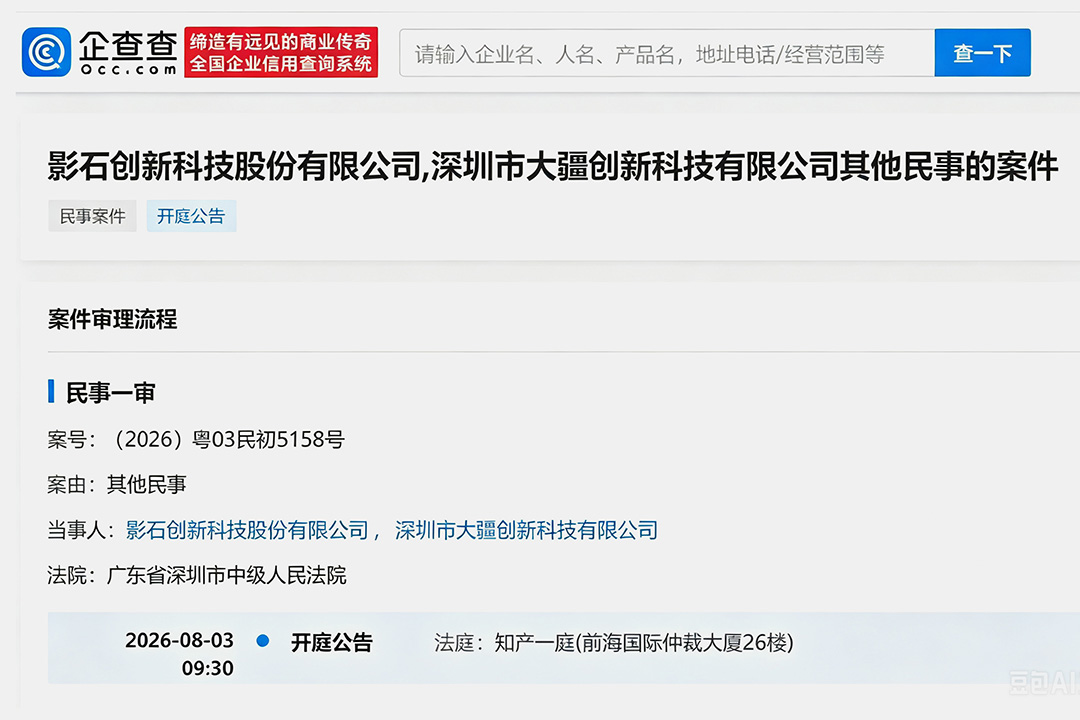Click the red 全国企业信用查询系统 banner

(281, 52)
